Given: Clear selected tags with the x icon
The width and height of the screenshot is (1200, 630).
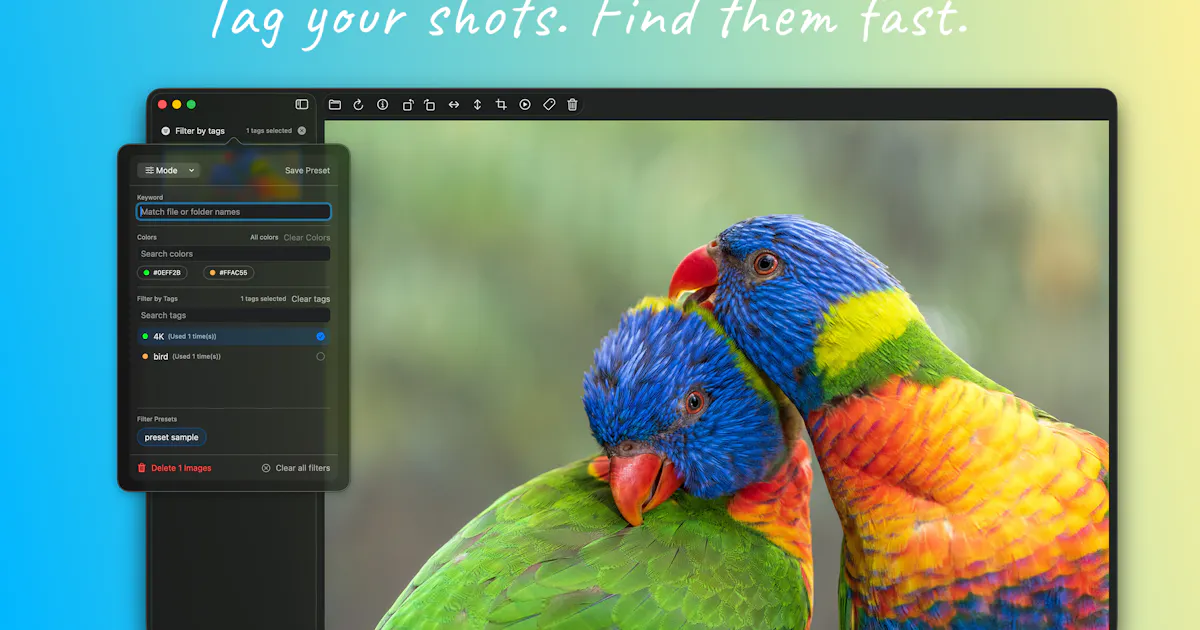Looking at the screenshot, I should click(x=302, y=131).
